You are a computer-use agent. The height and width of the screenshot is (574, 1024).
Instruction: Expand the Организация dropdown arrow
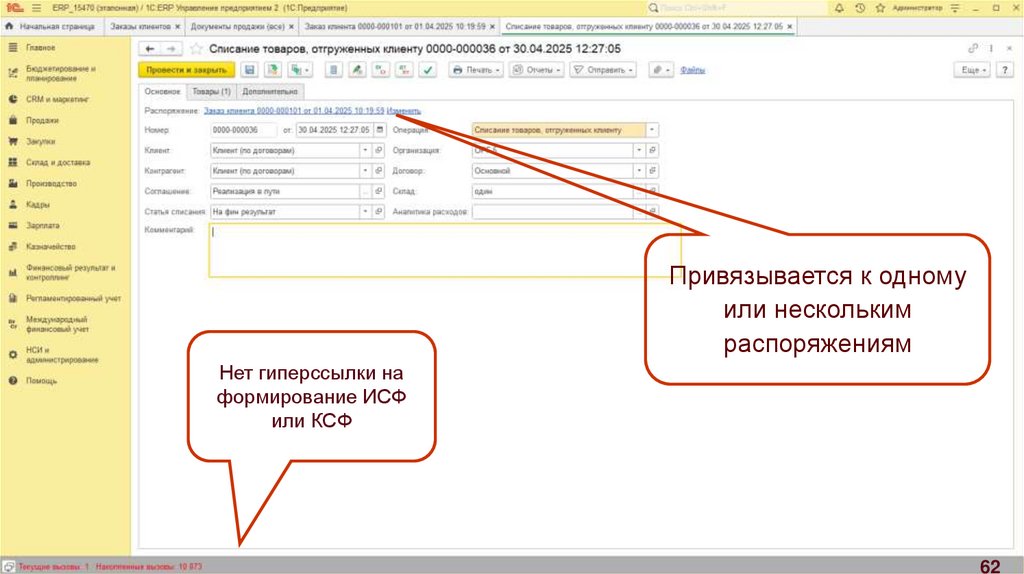tap(639, 150)
